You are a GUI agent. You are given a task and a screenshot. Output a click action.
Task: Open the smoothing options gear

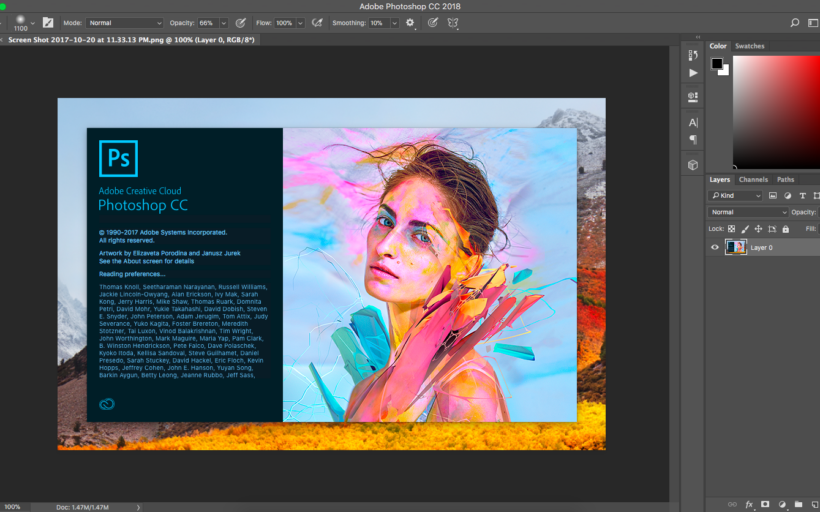pos(409,22)
